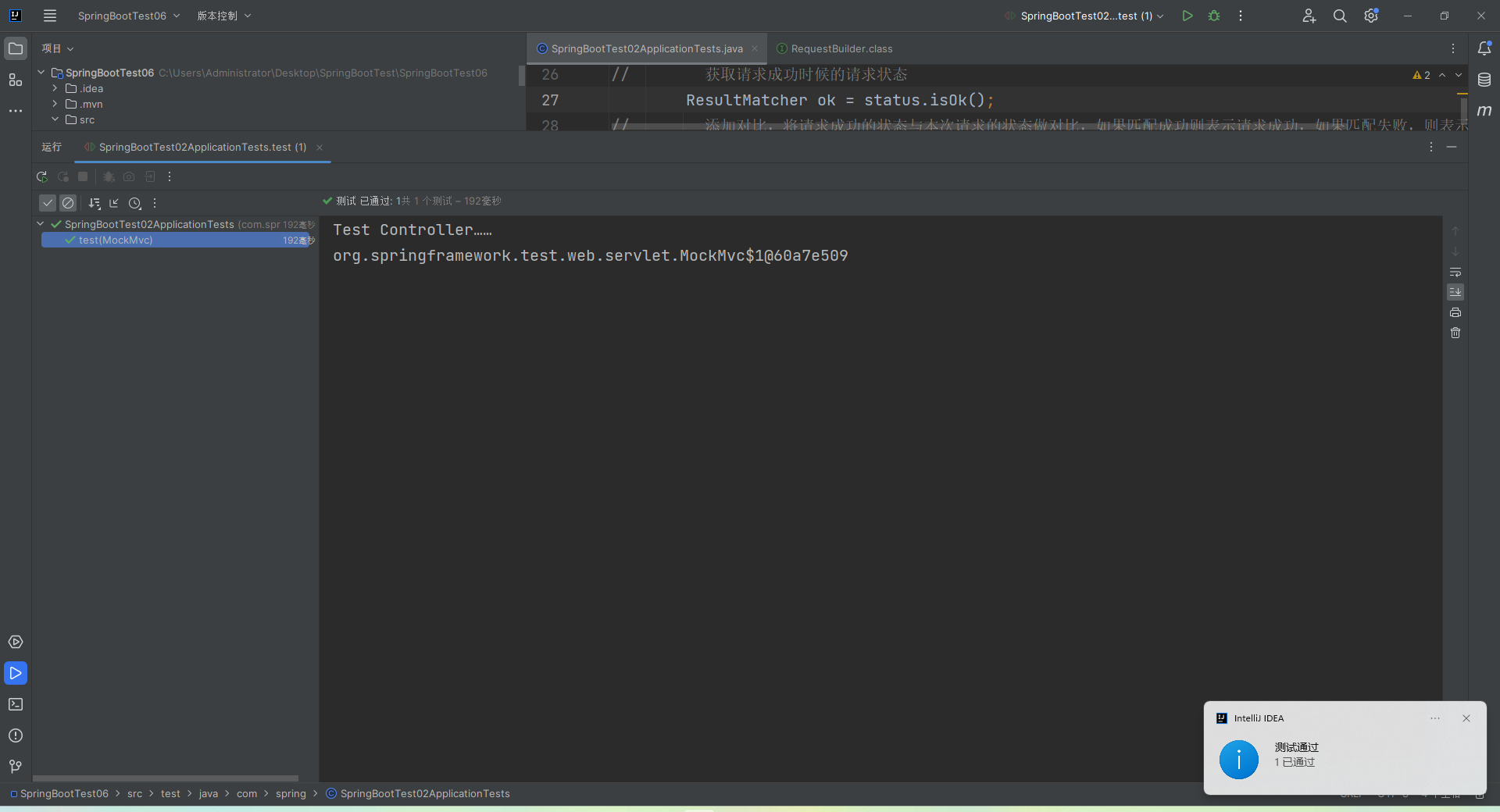Print the console output
The width and height of the screenshot is (1500, 812).
[1455, 312]
